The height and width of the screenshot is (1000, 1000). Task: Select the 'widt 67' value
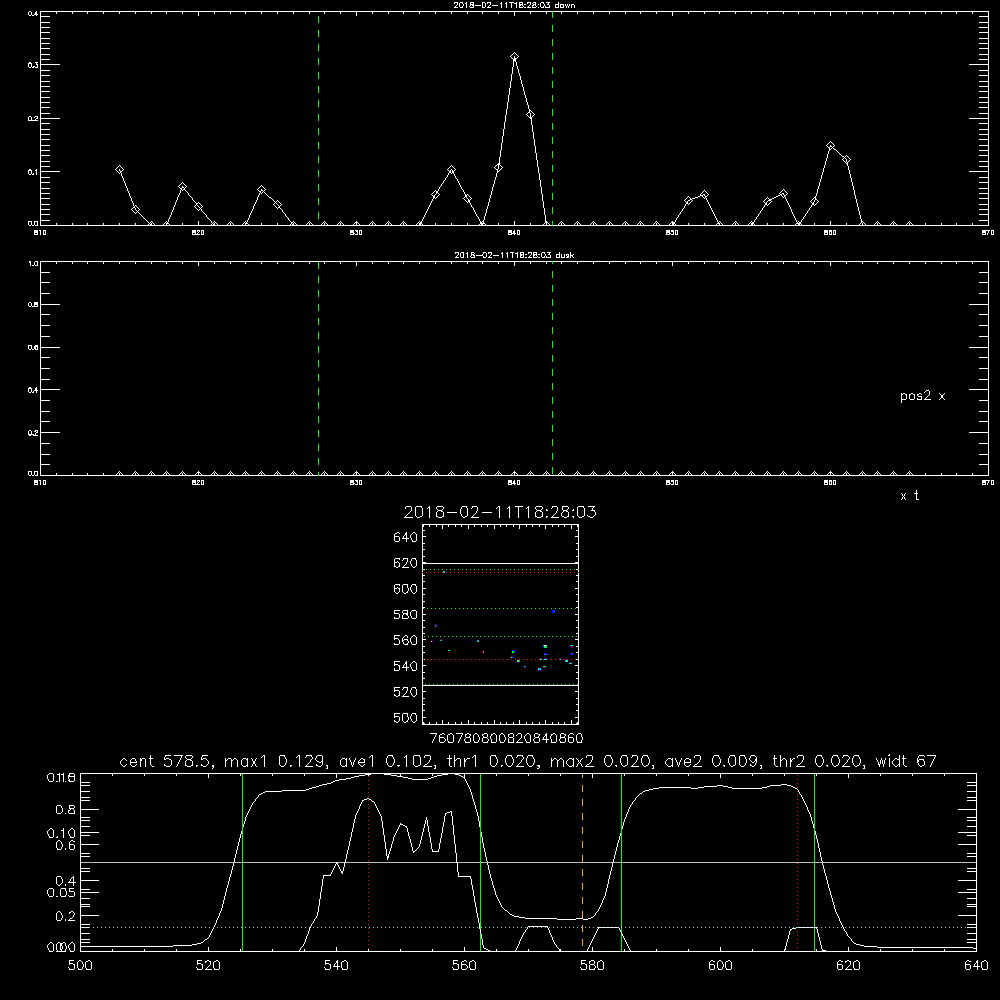click(x=906, y=761)
